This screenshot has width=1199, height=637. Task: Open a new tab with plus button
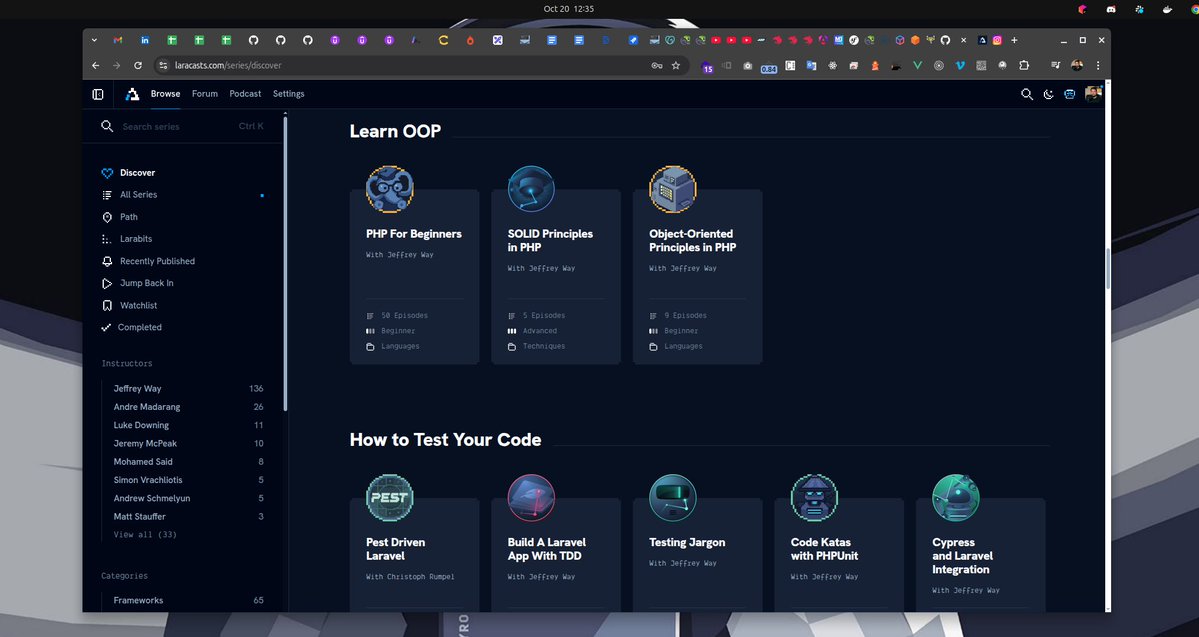coord(1015,40)
